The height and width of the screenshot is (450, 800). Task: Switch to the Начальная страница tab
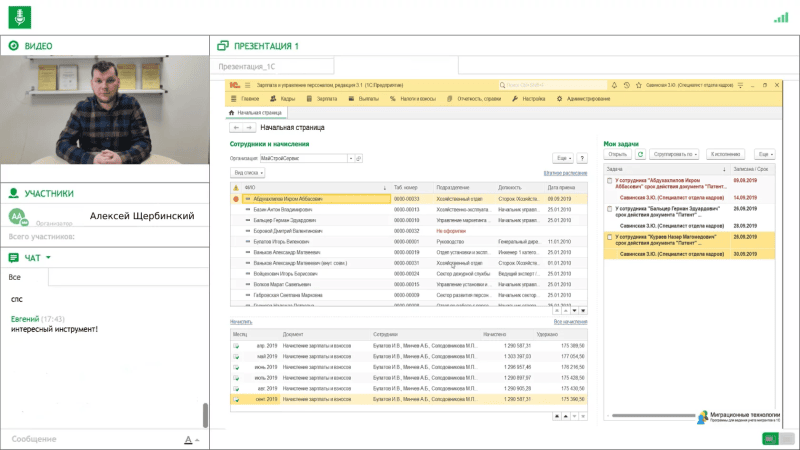coord(257,113)
